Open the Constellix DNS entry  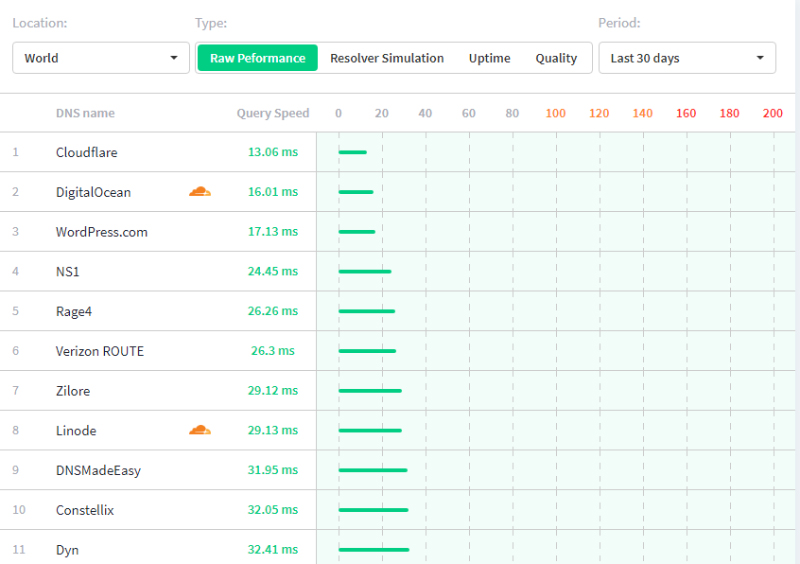pos(85,510)
